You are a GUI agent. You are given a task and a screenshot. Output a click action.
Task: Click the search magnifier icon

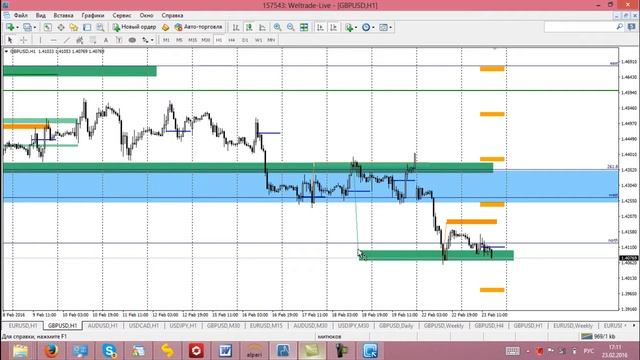click(620, 27)
